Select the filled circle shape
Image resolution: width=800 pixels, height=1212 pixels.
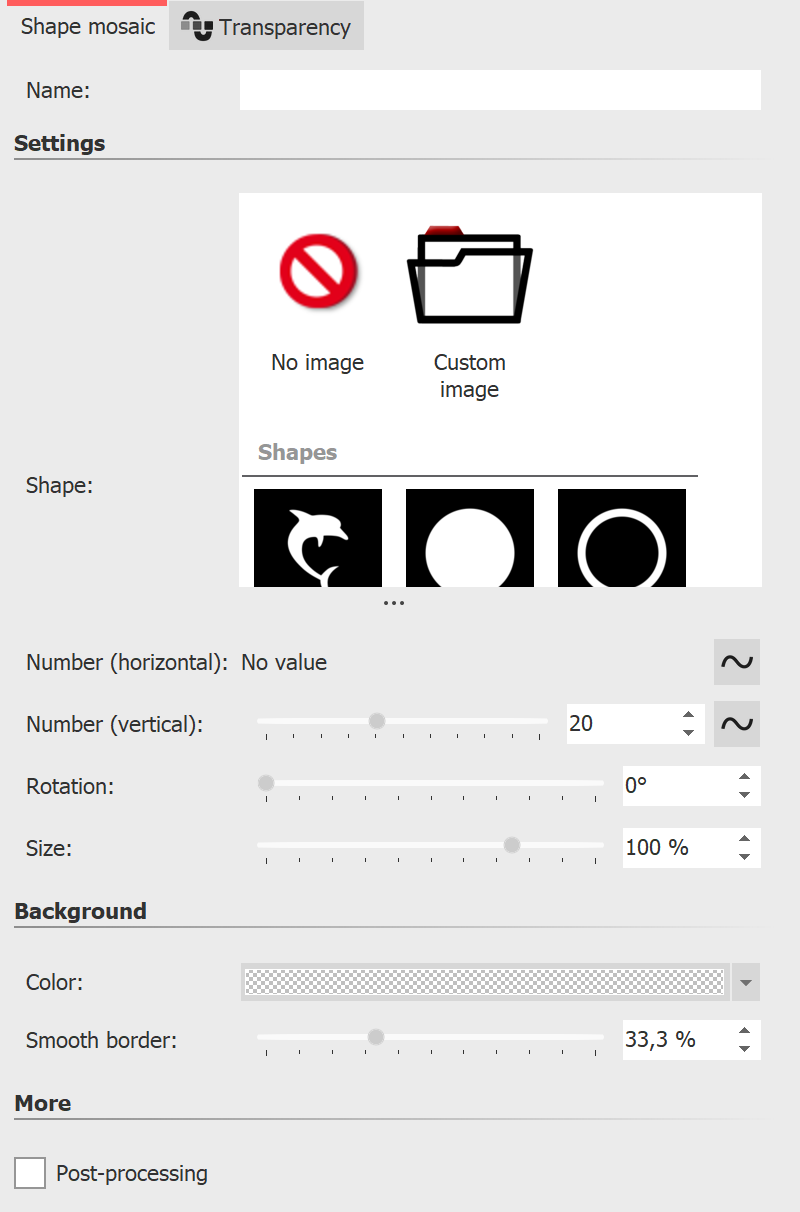point(469,537)
